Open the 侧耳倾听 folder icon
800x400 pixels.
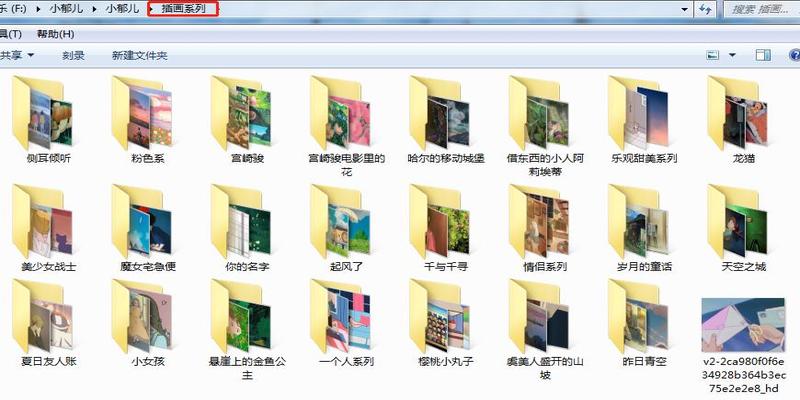[x=42, y=113]
